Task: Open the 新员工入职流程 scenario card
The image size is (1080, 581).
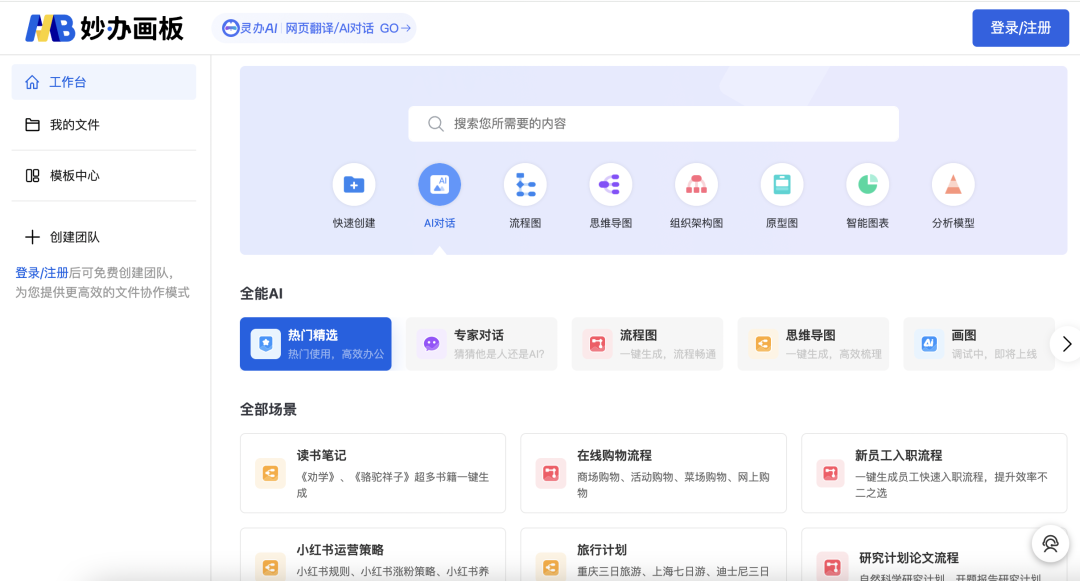Action: pyautogui.click(x=934, y=473)
